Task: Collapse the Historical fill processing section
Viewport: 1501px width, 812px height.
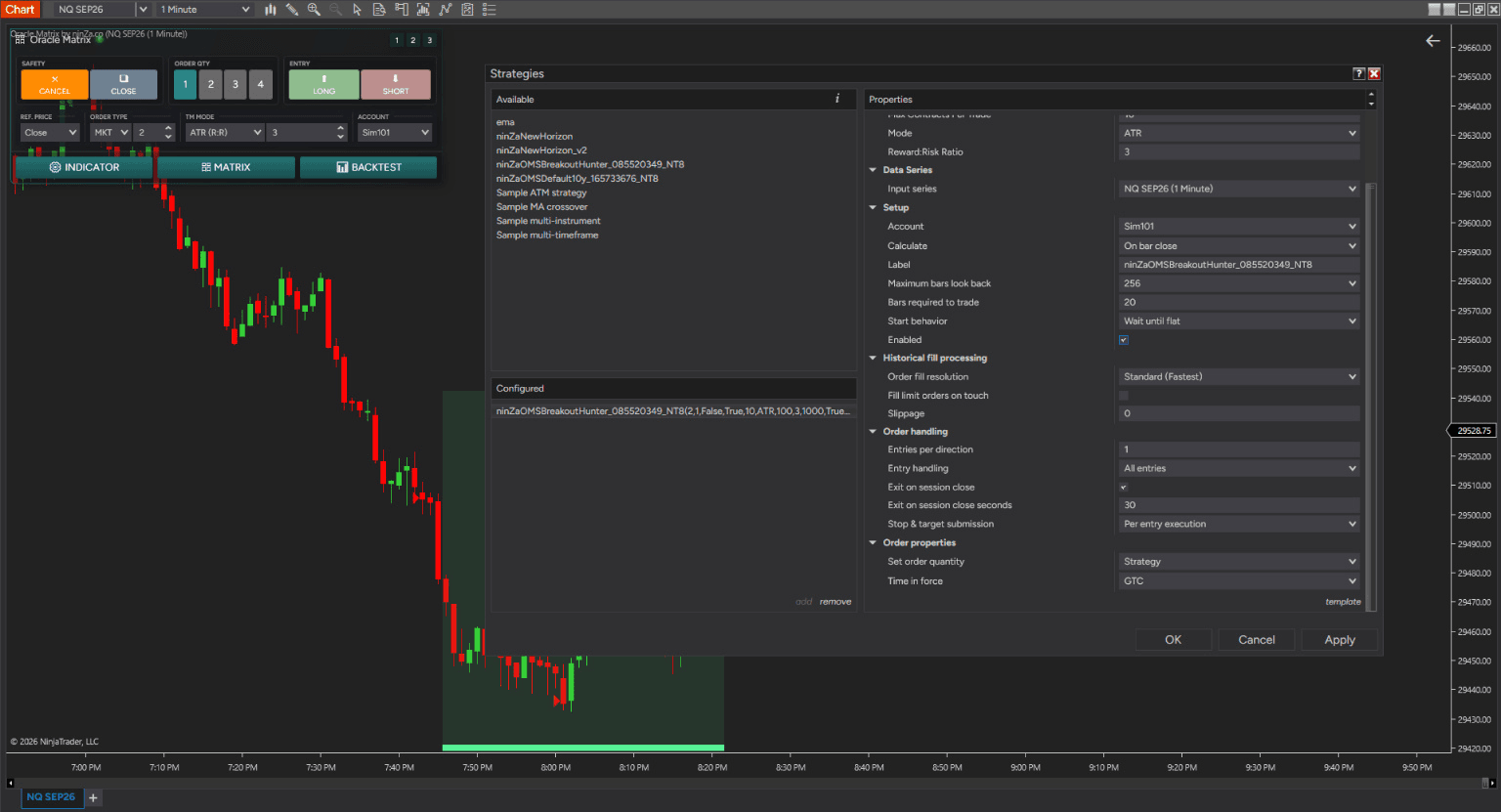Action: (873, 358)
